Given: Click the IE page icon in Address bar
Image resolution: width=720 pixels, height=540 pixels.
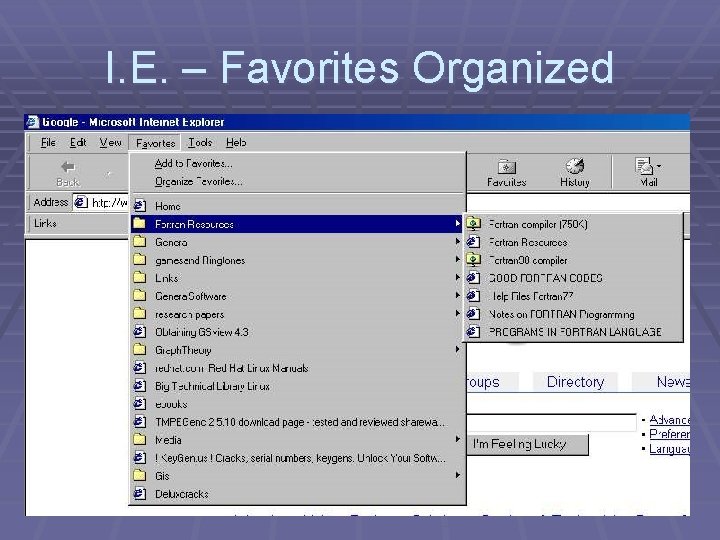Looking at the screenshot, I should pos(81,202).
